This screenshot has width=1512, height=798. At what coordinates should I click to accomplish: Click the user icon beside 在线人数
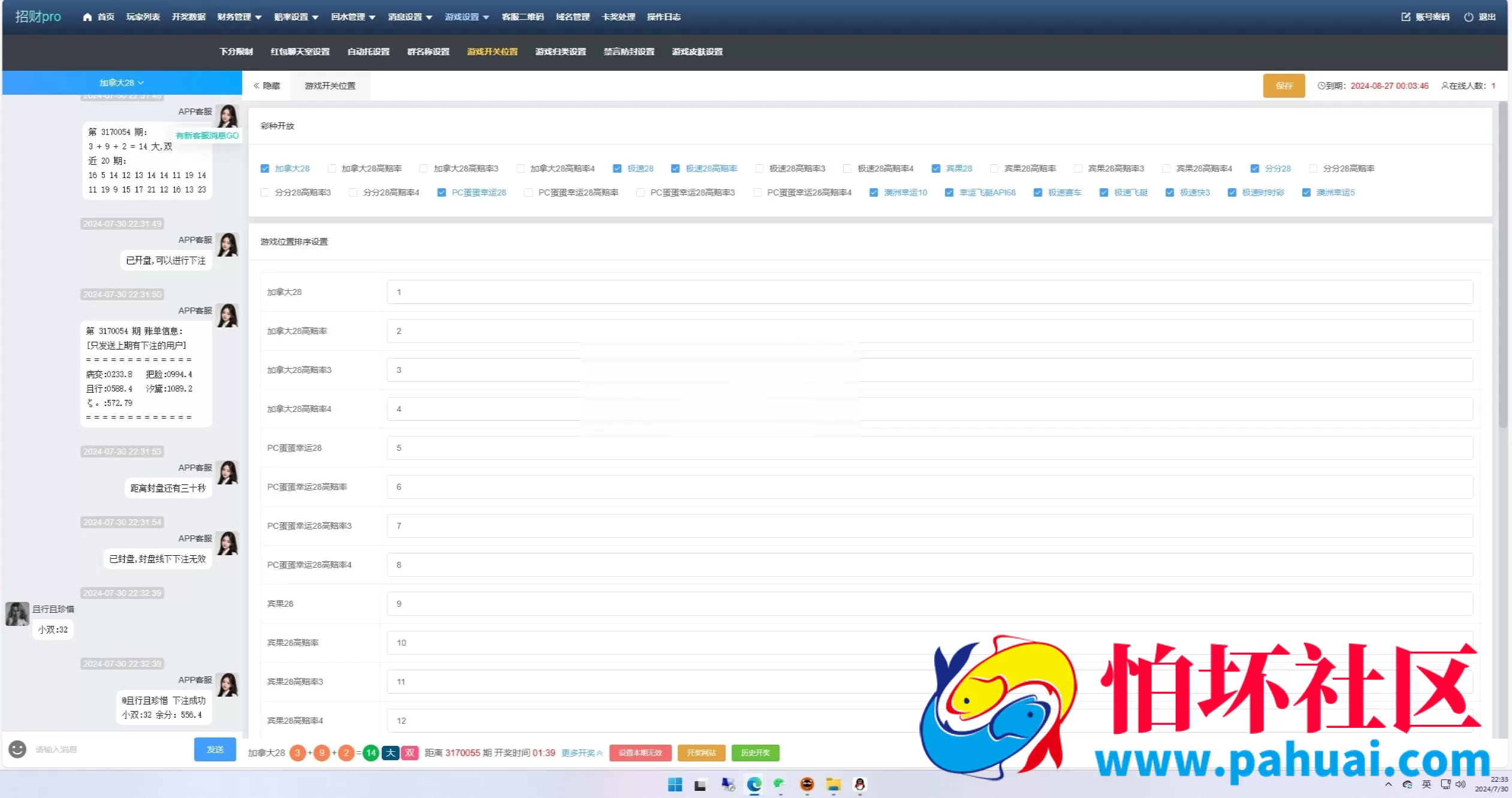pyautogui.click(x=1445, y=86)
